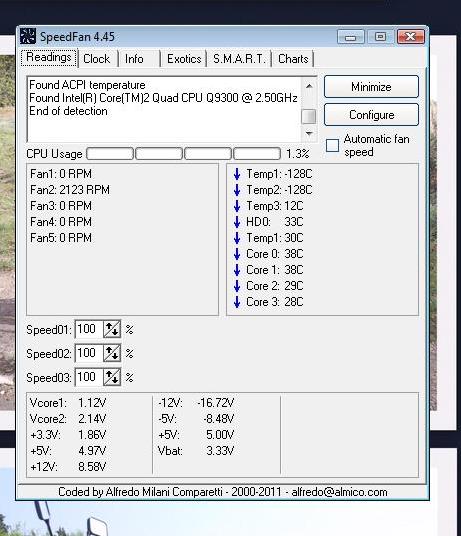
Task: Click the Speed01 up/down spinner arrows
Action: (x=112, y=330)
